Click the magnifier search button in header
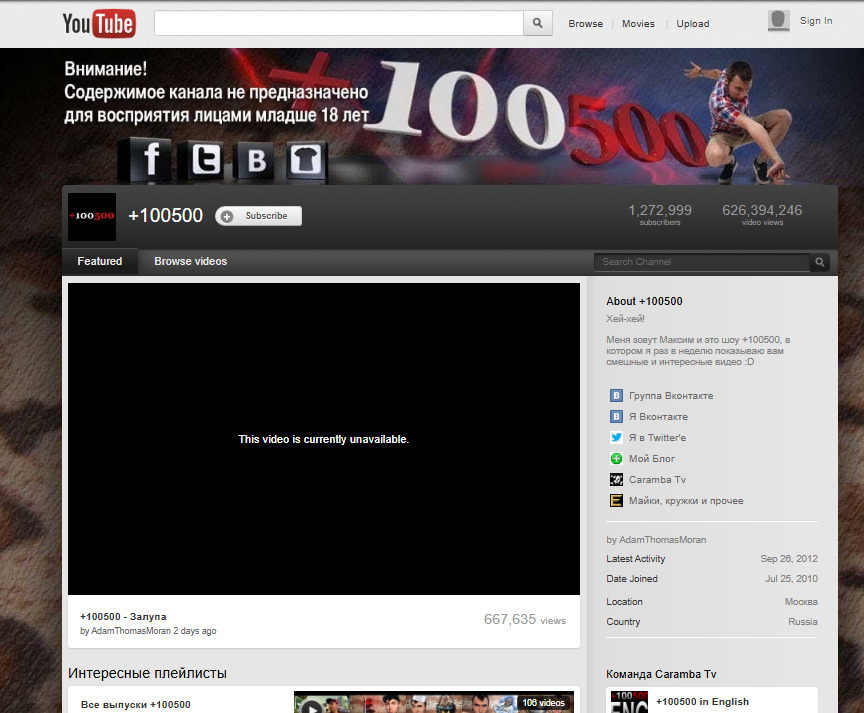This screenshot has width=864, height=713. tap(538, 23)
